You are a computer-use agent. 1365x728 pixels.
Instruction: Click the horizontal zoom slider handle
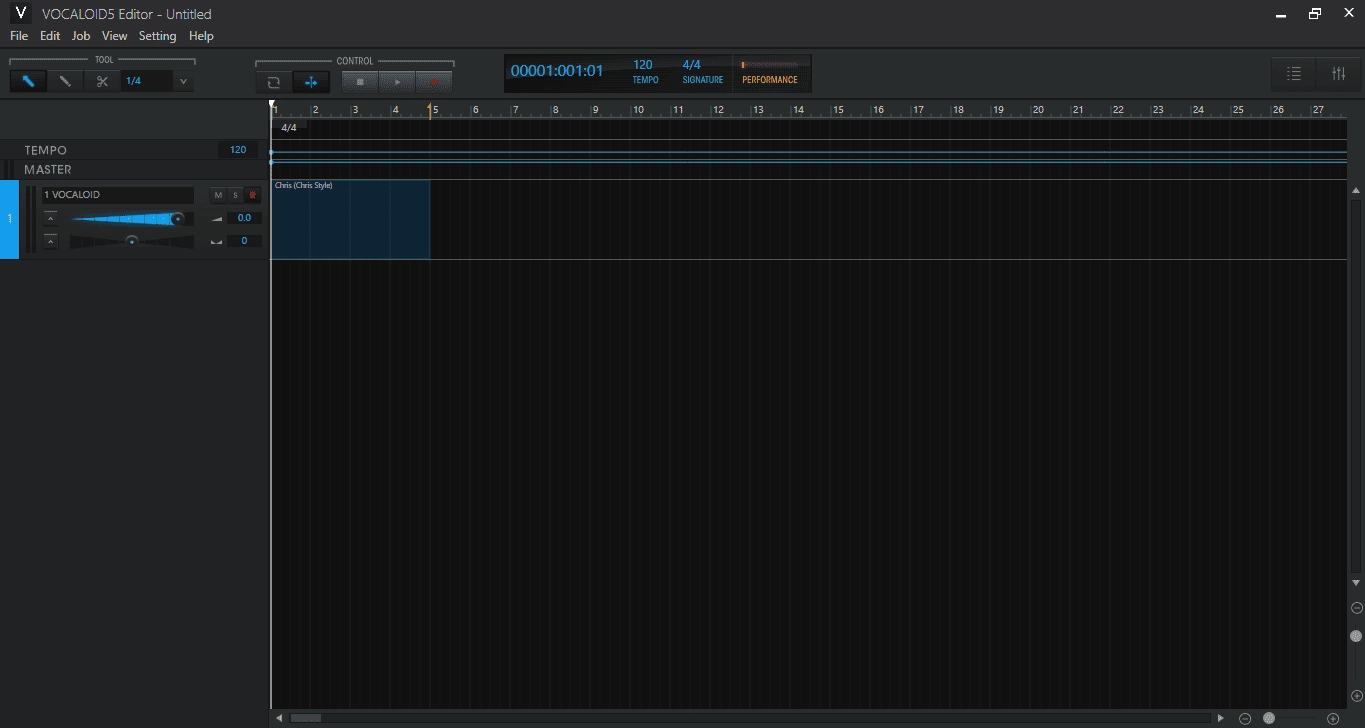pyautogui.click(x=1269, y=718)
